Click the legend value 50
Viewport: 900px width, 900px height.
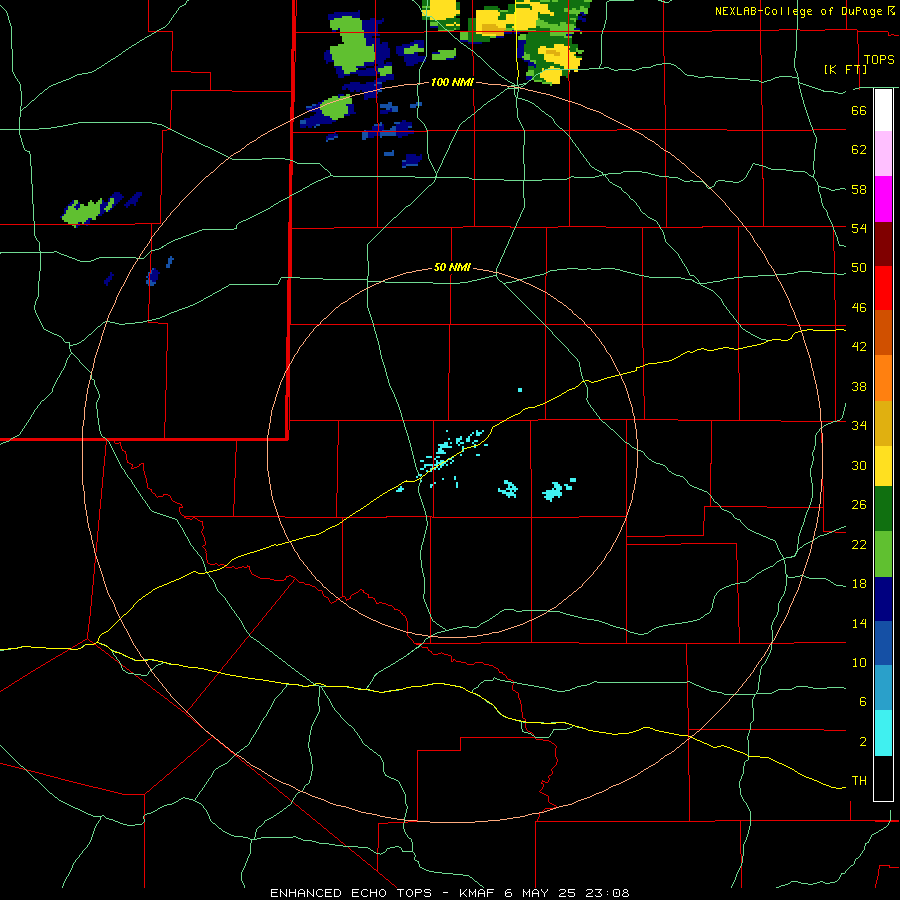click(x=859, y=267)
